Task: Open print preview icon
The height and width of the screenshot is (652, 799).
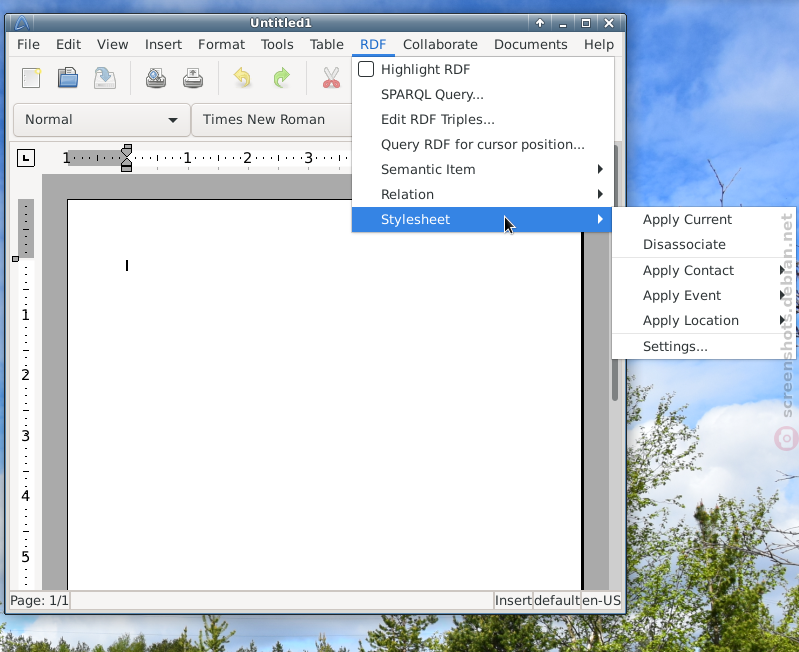Action: pos(156,78)
